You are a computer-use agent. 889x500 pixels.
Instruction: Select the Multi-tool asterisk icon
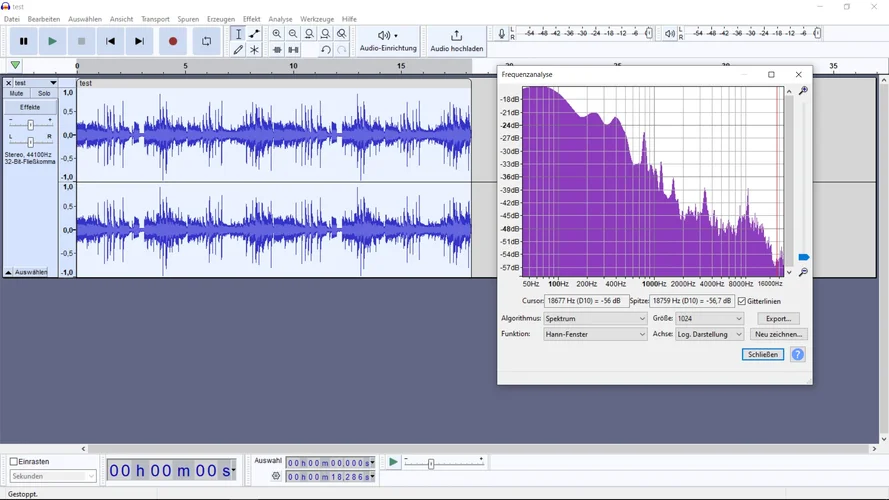[254, 50]
